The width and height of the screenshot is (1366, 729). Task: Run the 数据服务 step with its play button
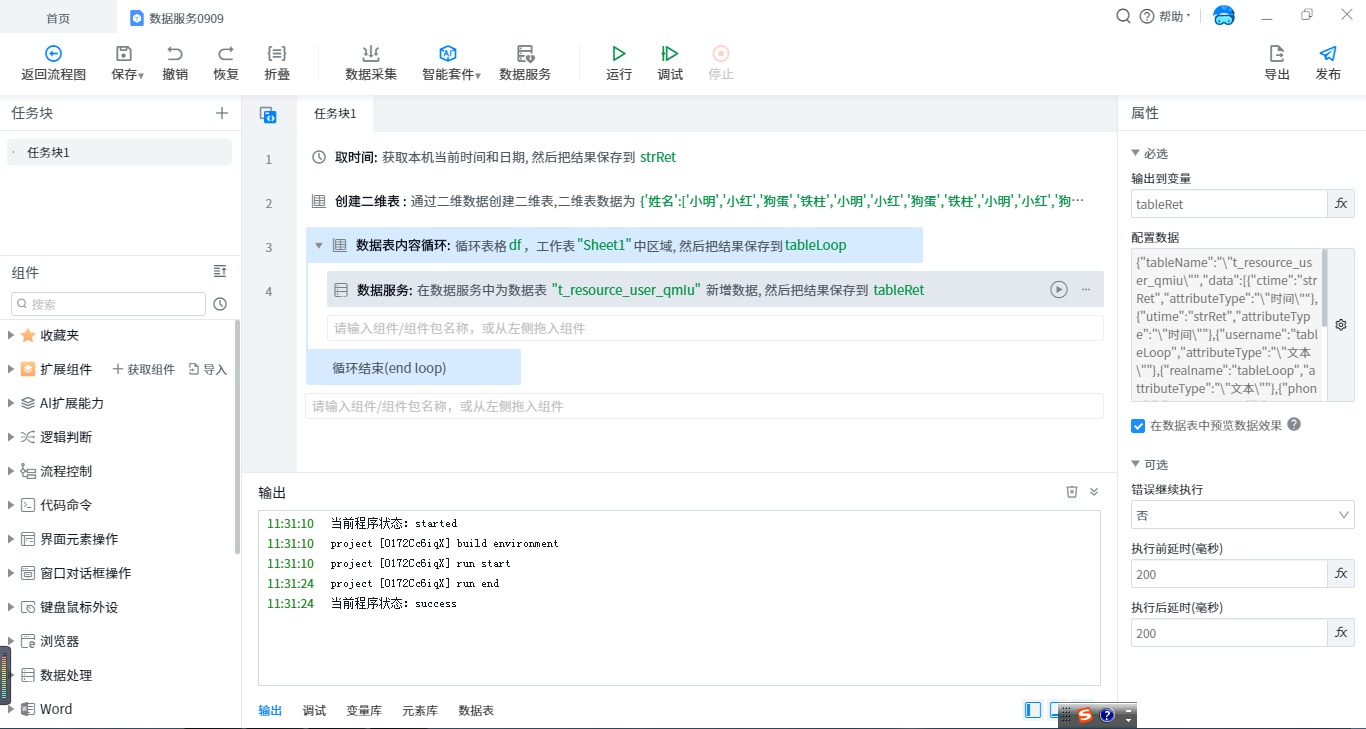(1059, 289)
